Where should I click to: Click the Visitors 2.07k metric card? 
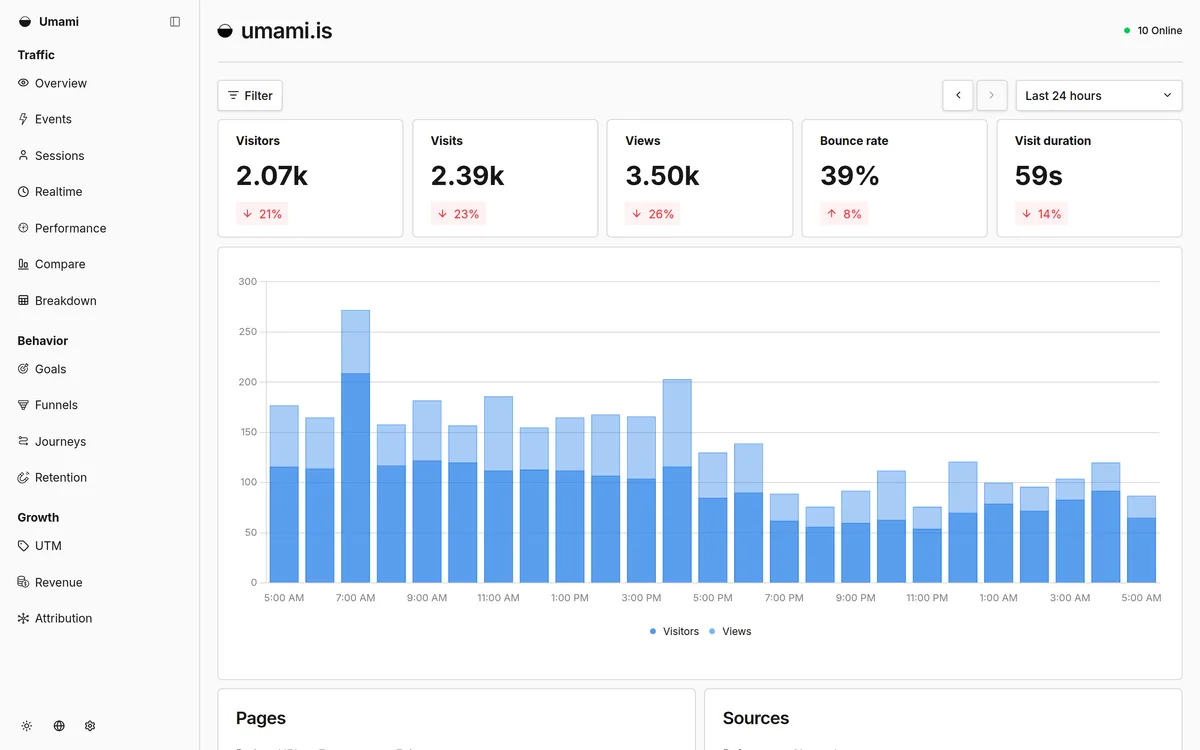point(310,178)
